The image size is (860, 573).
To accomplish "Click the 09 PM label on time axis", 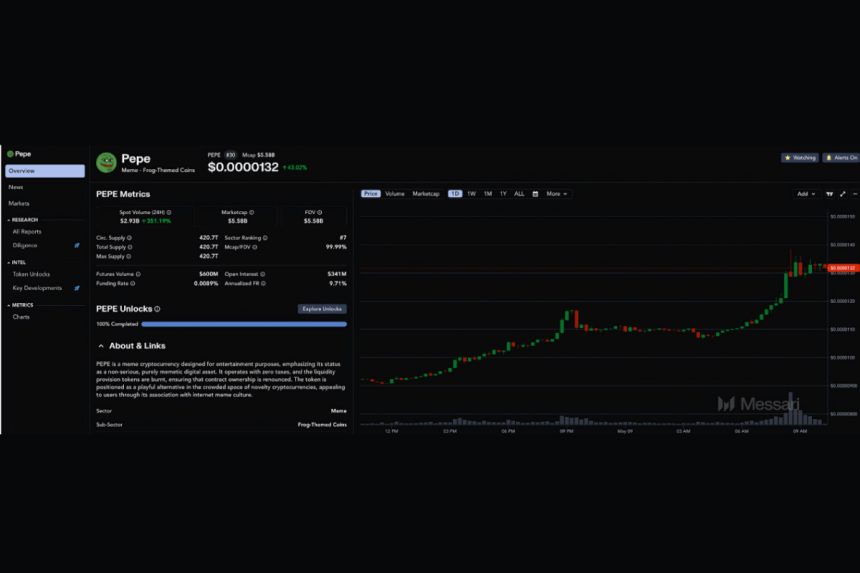I will 567,432.
